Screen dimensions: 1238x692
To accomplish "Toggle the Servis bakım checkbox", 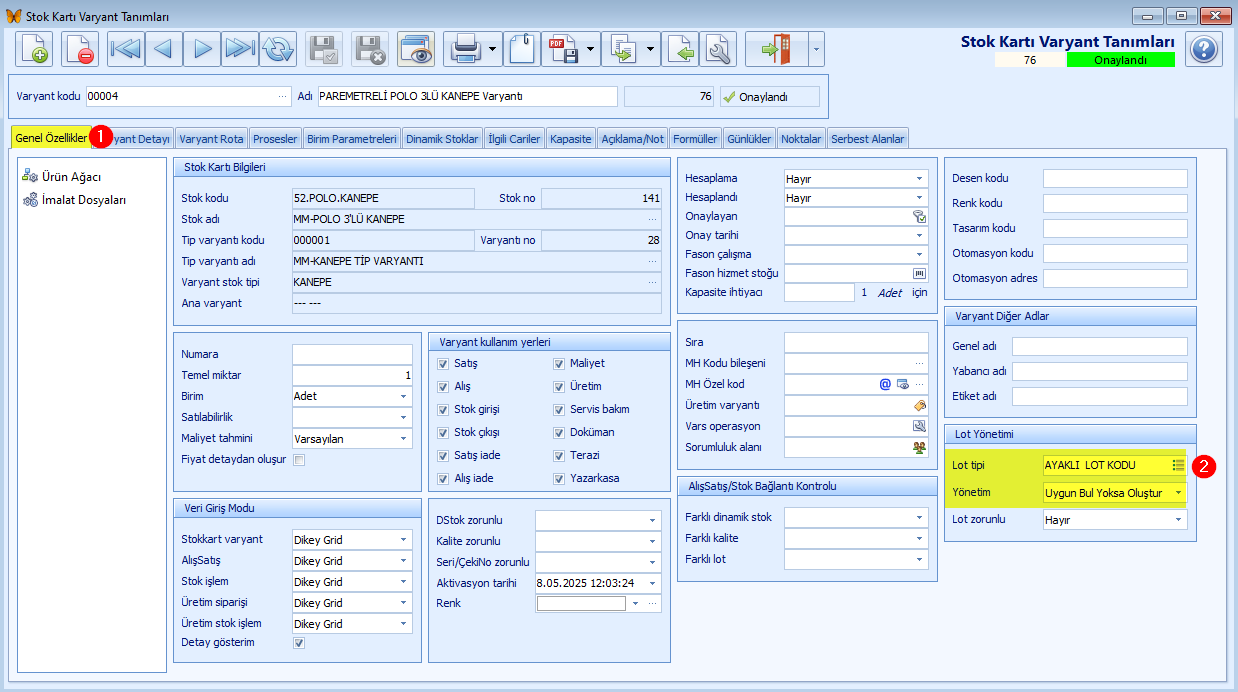I will pos(560,409).
